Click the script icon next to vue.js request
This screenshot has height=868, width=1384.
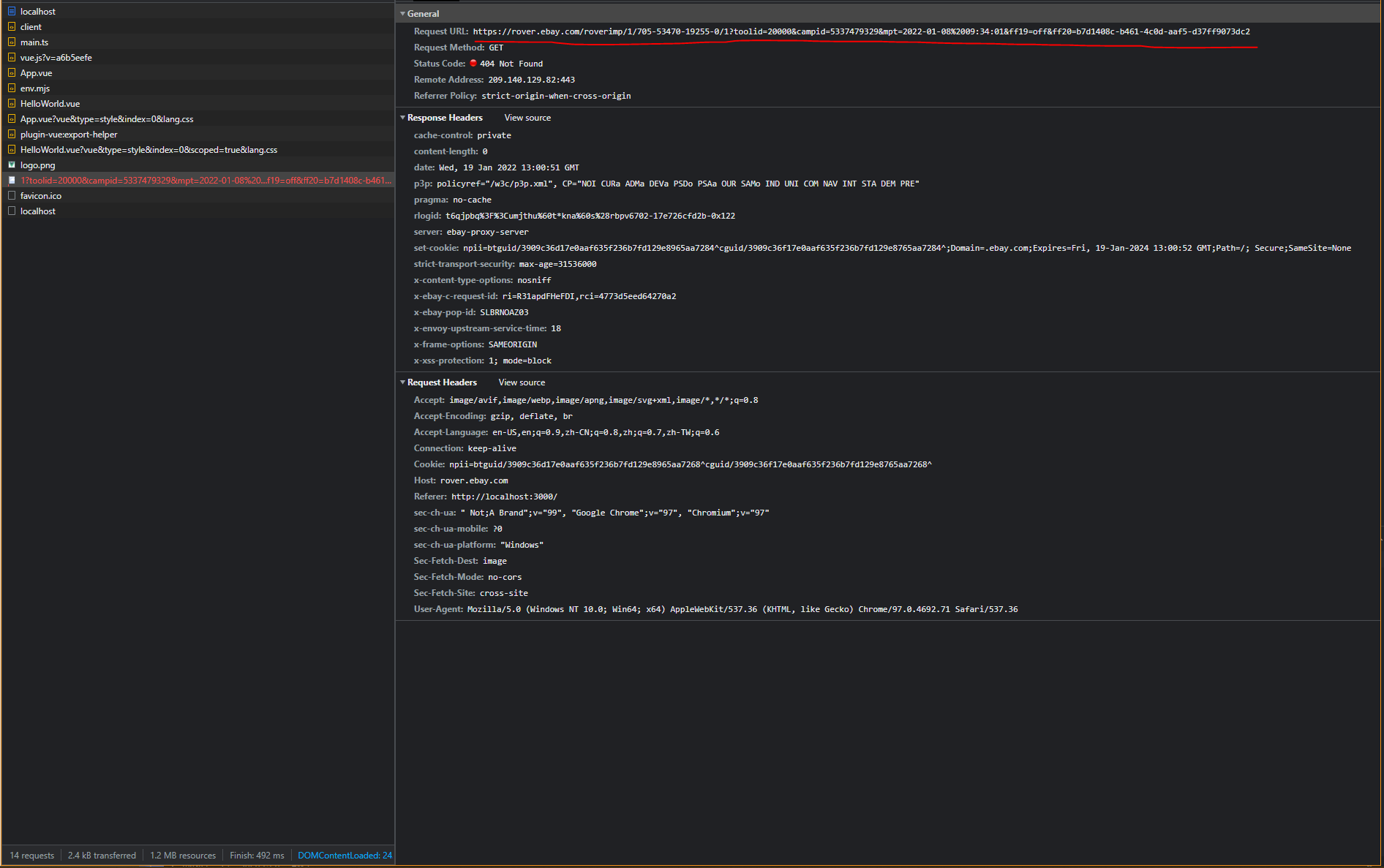[x=12, y=57]
